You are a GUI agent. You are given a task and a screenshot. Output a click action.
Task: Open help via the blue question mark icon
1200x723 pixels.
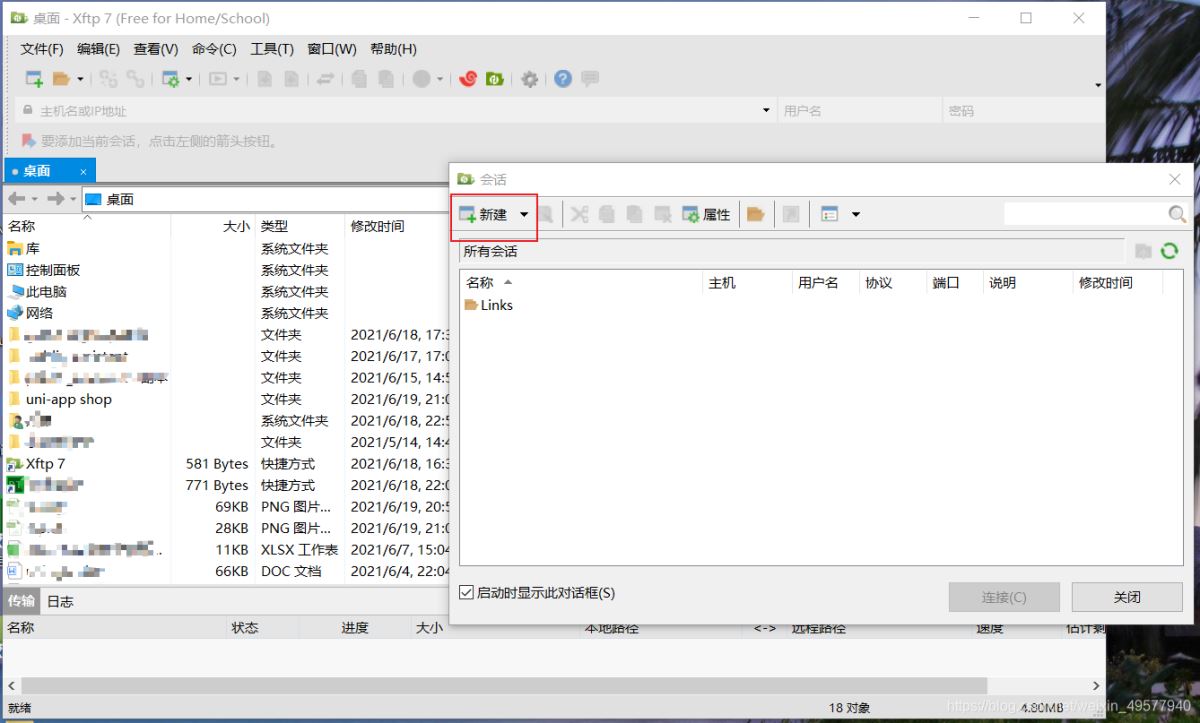563,79
